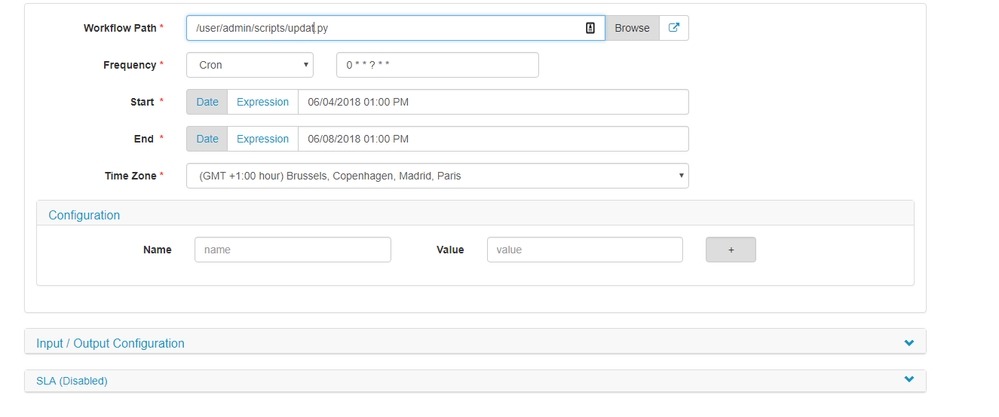Click the End date value field
999x417 pixels.
pyautogui.click(x=492, y=139)
